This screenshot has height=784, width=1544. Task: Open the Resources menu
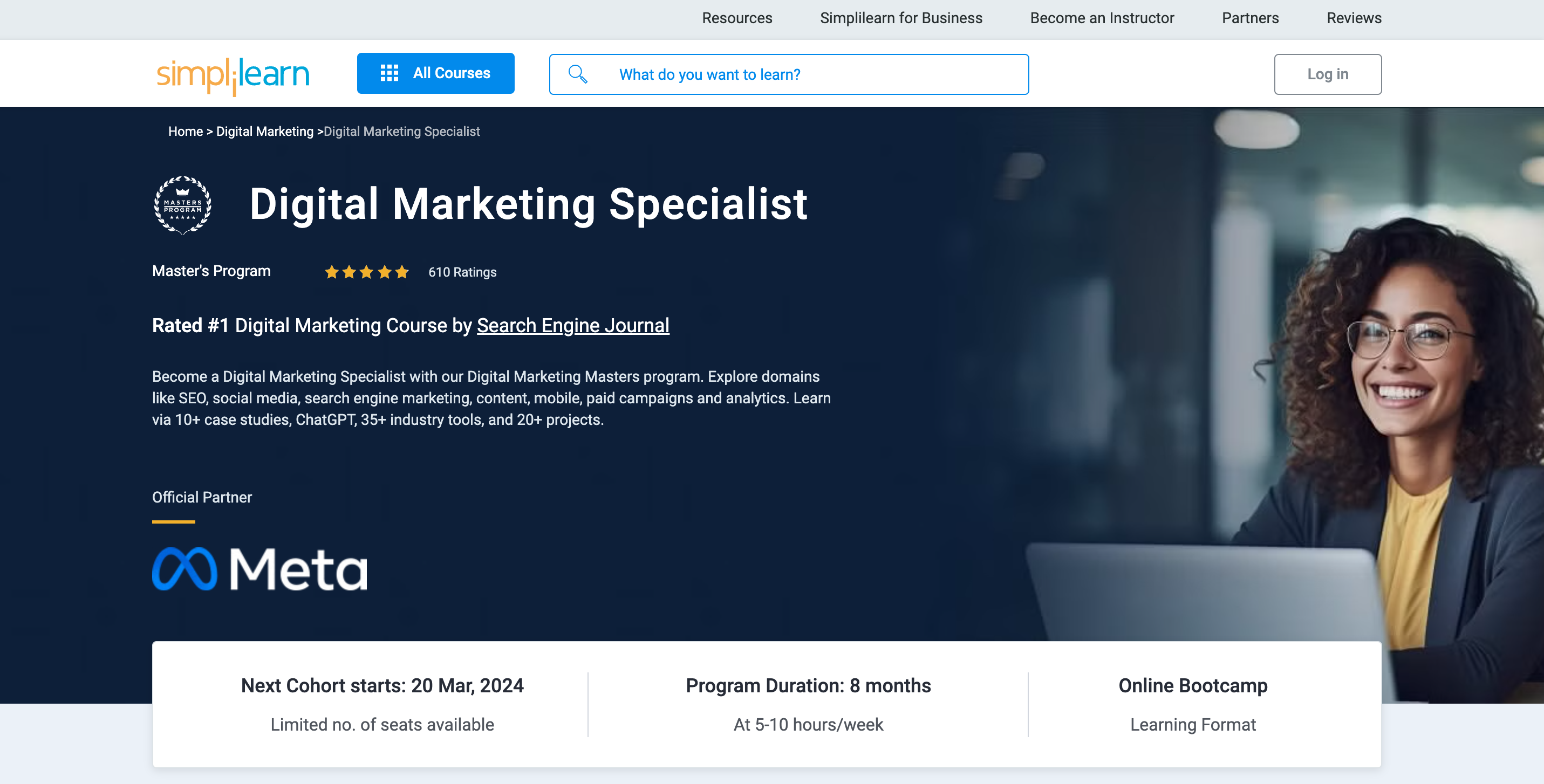pos(736,18)
